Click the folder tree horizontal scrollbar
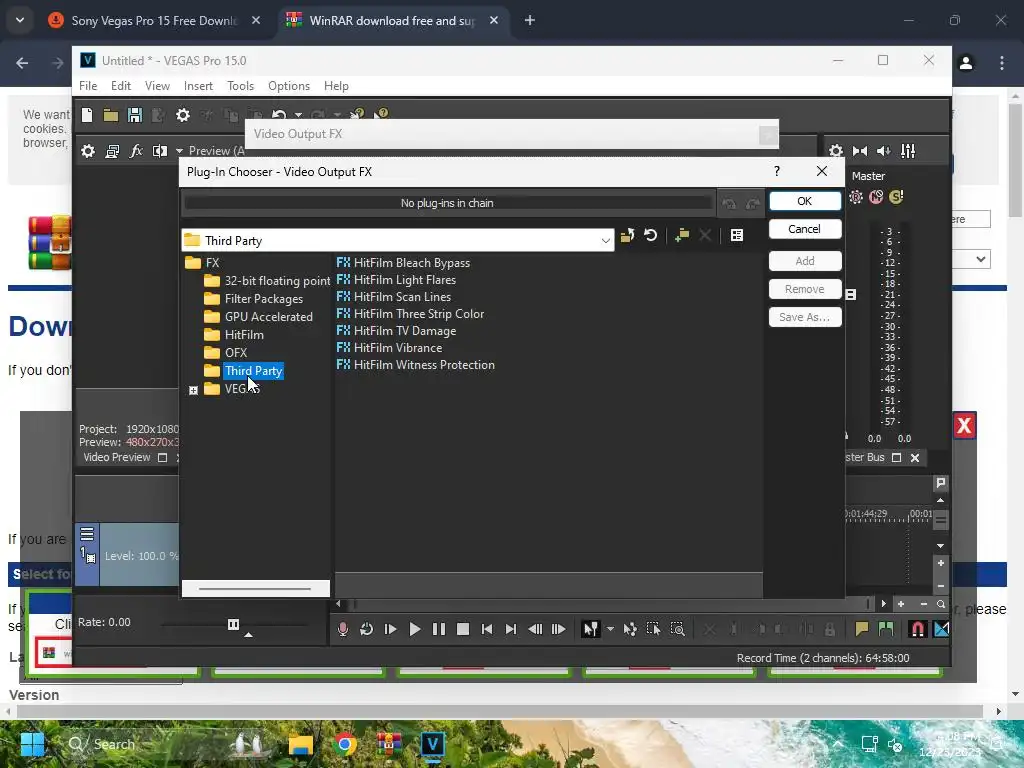 [x=255, y=588]
